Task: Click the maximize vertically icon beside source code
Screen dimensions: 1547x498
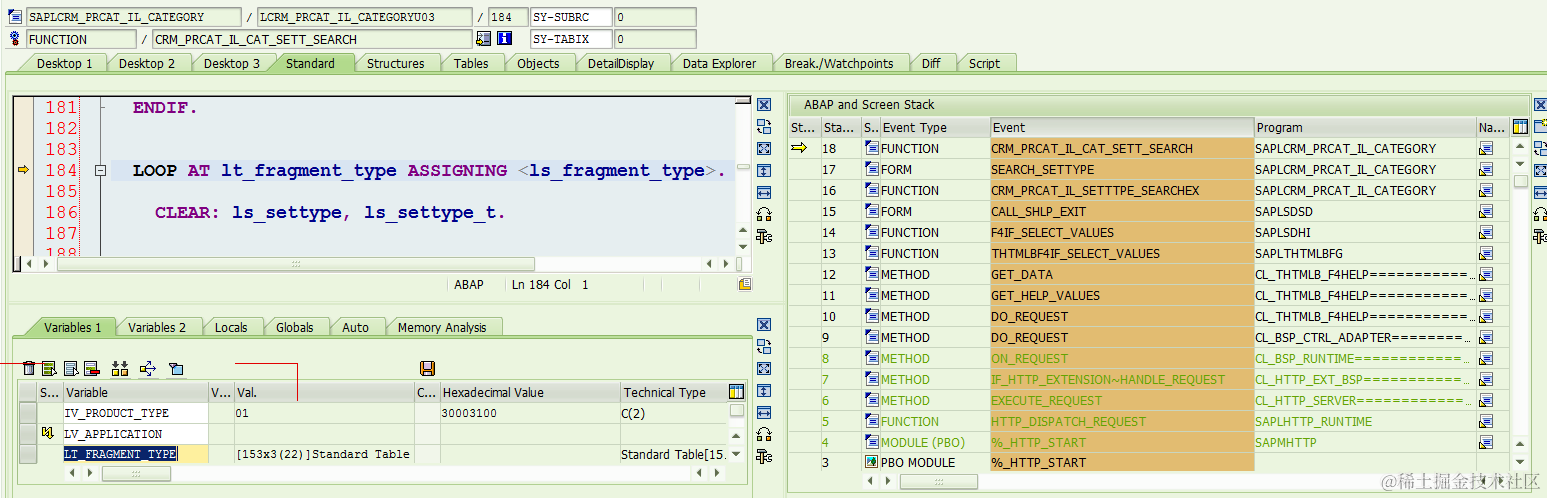Action: (x=764, y=170)
